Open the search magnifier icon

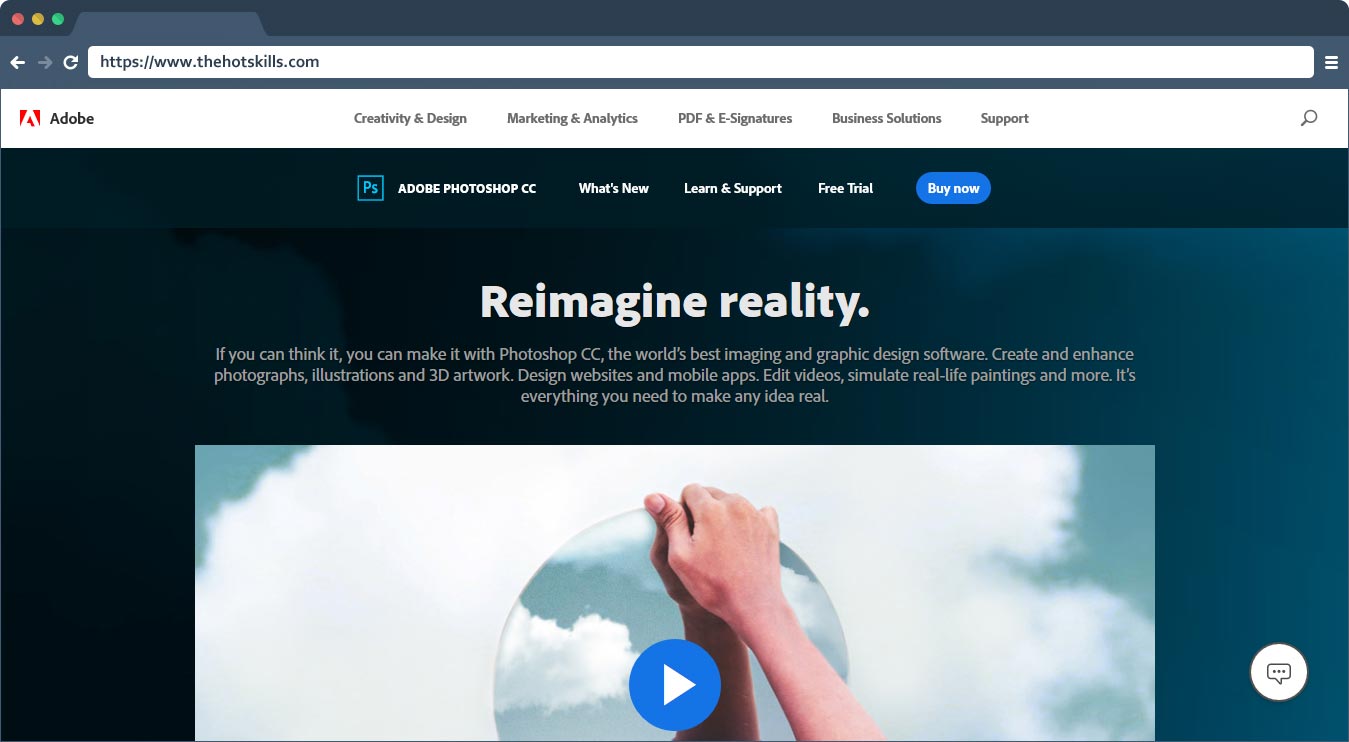coord(1308,118)
